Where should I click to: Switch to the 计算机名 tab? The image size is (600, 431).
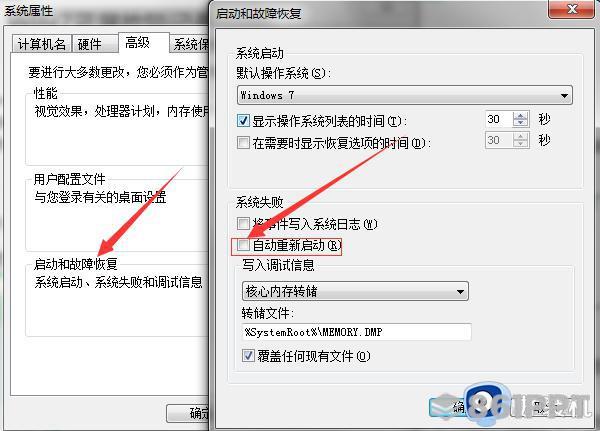click(x=42, y=44)
